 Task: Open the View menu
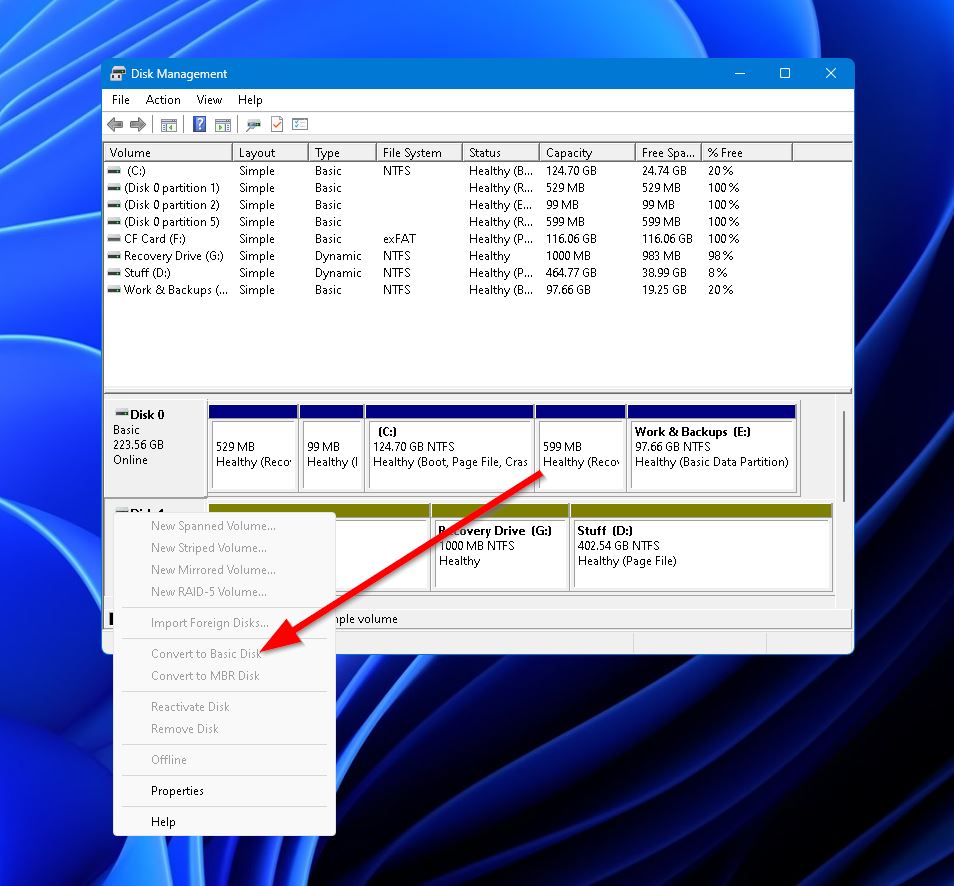pos(209,100)
